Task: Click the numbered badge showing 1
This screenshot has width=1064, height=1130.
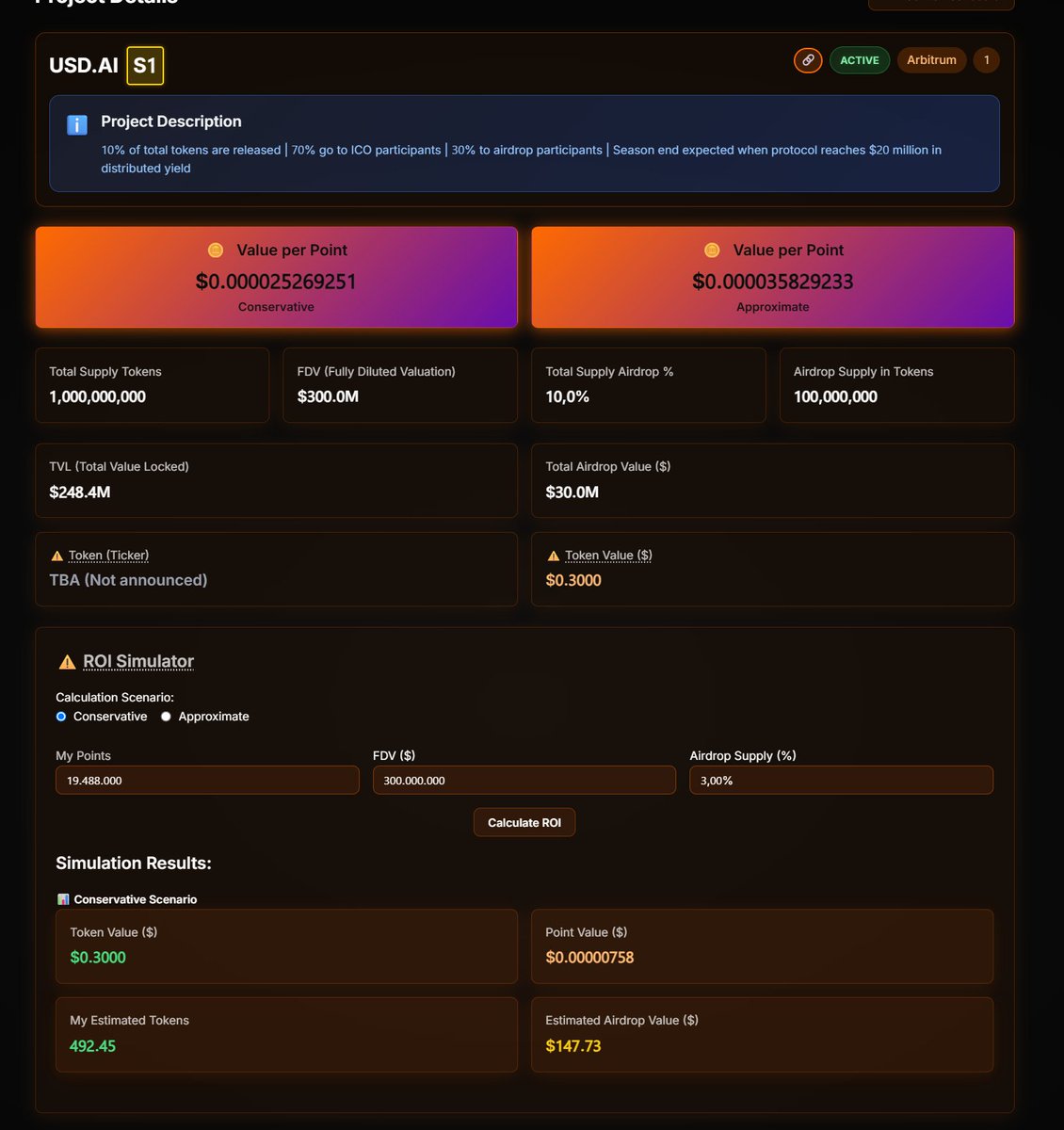Action: tap(986, 59)
